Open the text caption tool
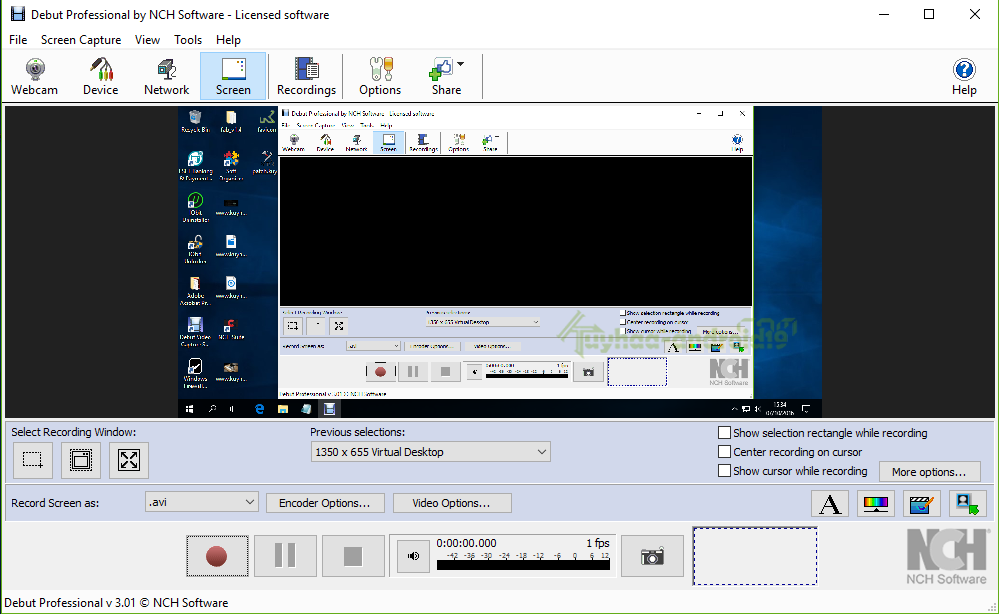 click(x=830, y=504)
